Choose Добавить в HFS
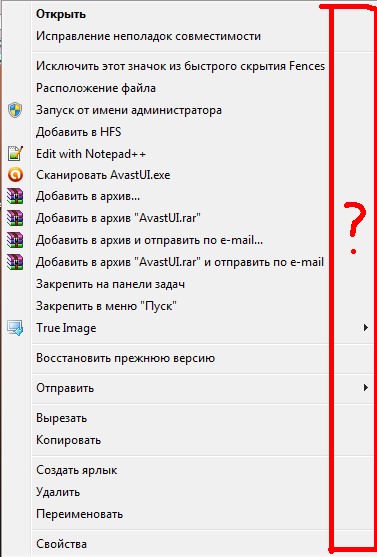377x557 pixels. [201, 132]
